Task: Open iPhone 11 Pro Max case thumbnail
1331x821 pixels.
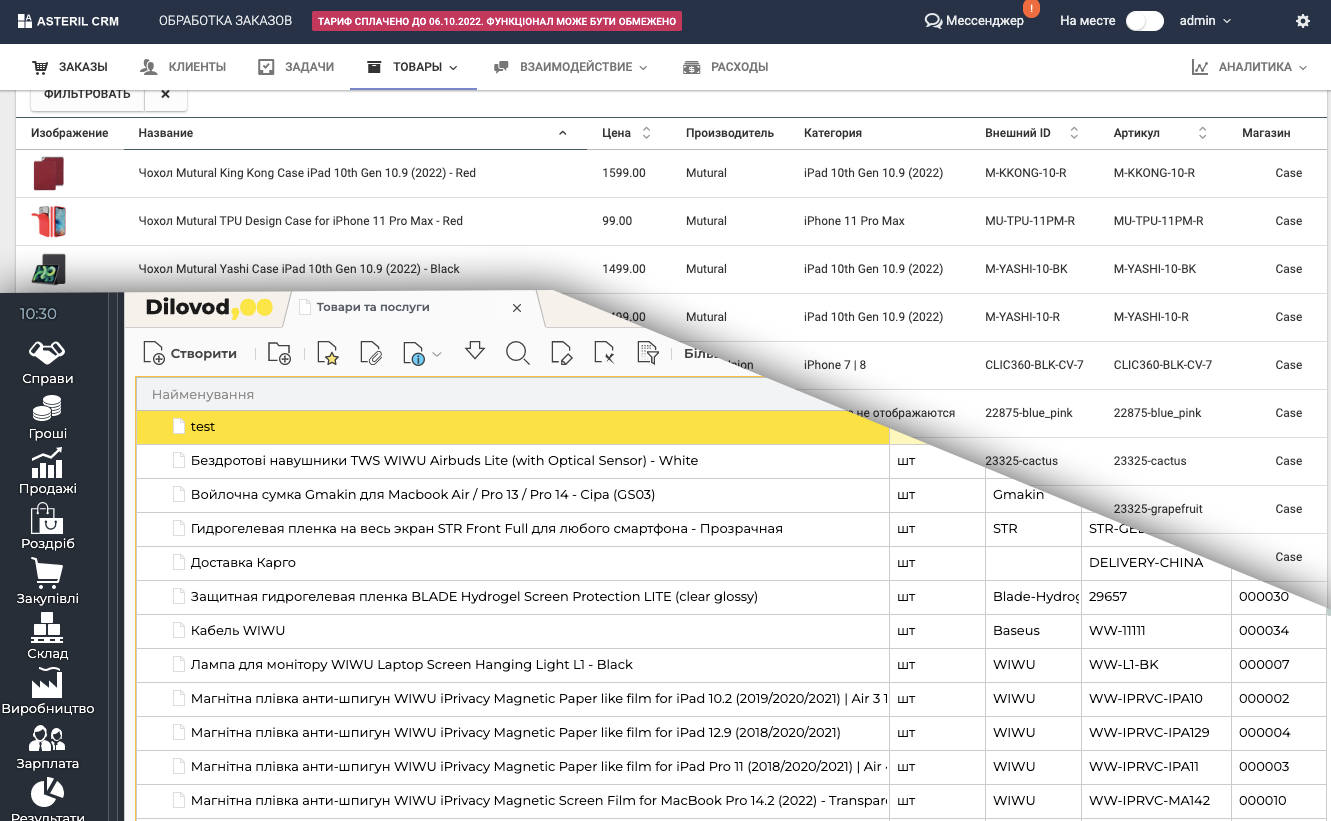Action: click(48, 221)
